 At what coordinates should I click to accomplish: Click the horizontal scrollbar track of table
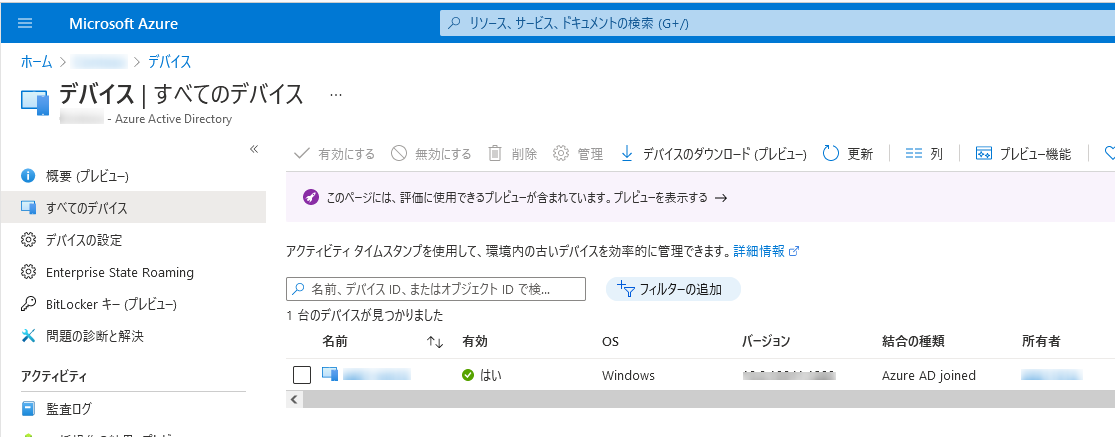coord(708,400)
